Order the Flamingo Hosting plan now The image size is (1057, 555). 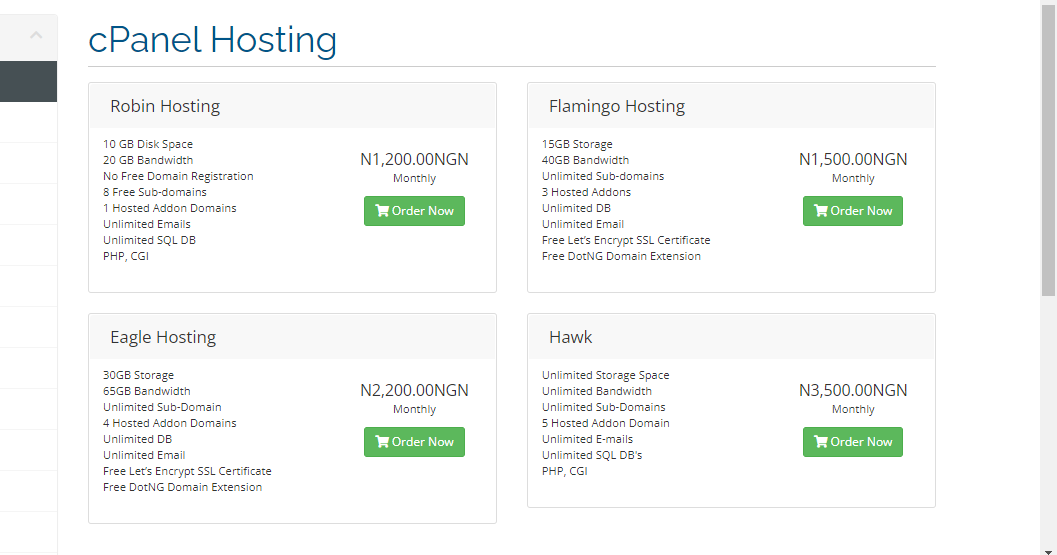[x=853, y=211]
